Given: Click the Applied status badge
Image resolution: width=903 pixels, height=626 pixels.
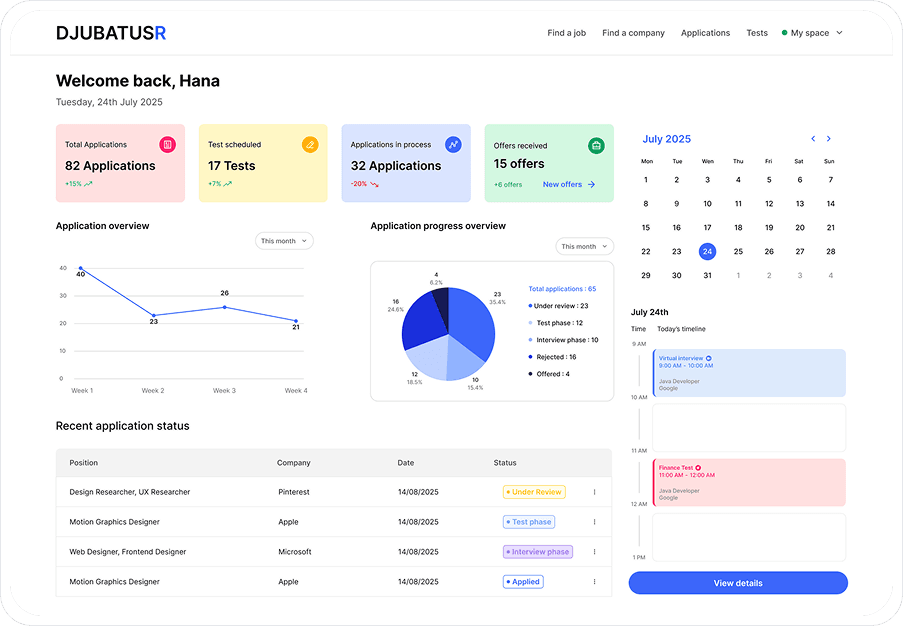Looking at the screenshot, I should [523, 582].
